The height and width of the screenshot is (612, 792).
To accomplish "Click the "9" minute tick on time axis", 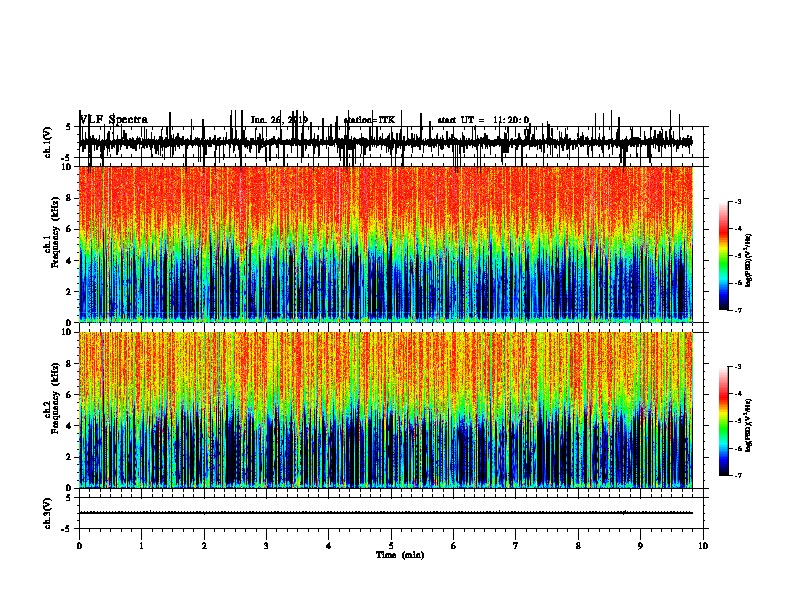I will [x=640, y=546].
